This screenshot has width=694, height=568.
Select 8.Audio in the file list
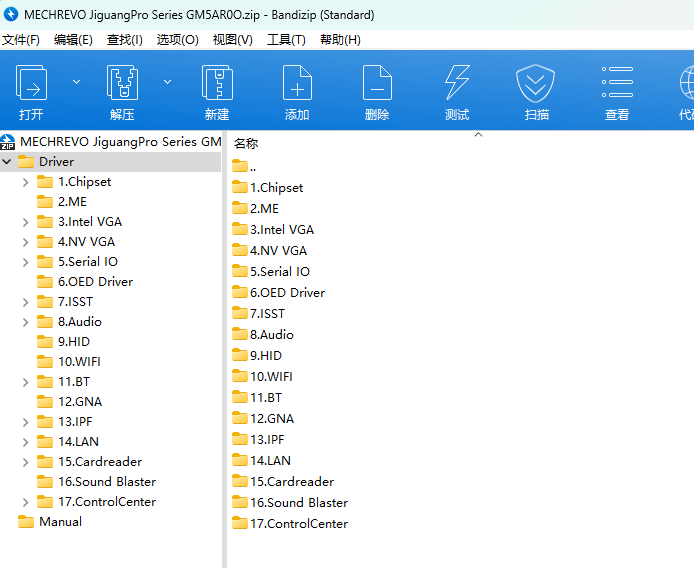tap(263, 335)
